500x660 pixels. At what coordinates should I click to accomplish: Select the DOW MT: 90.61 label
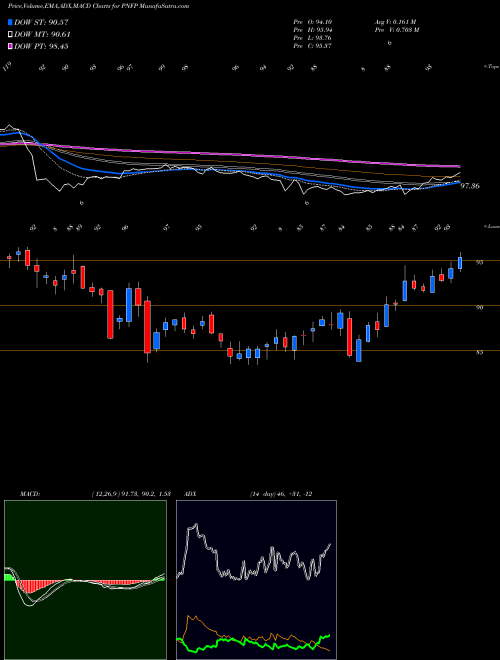point(42,35)
